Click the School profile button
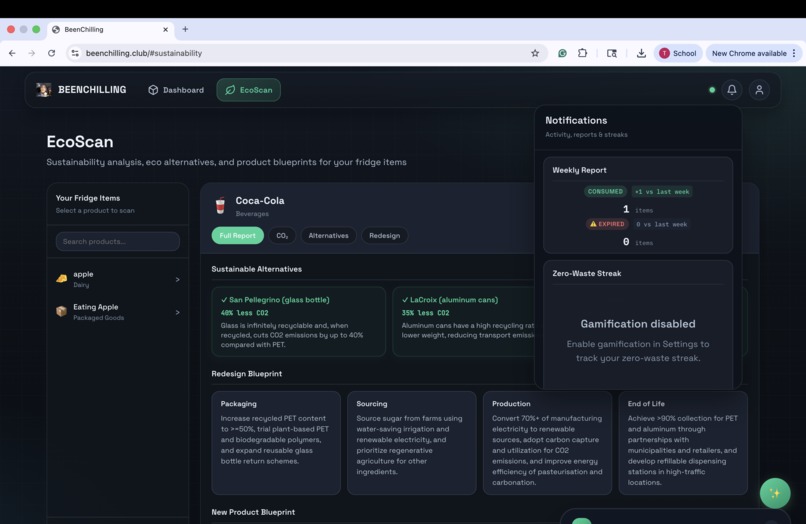The height and width of the screenshot is (524, 806). click(678, 53)
